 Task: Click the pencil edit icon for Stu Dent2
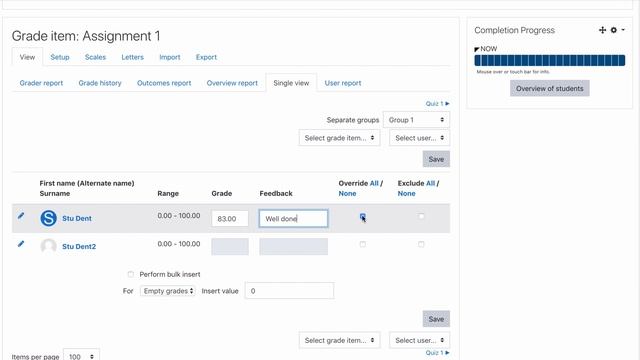21,244
